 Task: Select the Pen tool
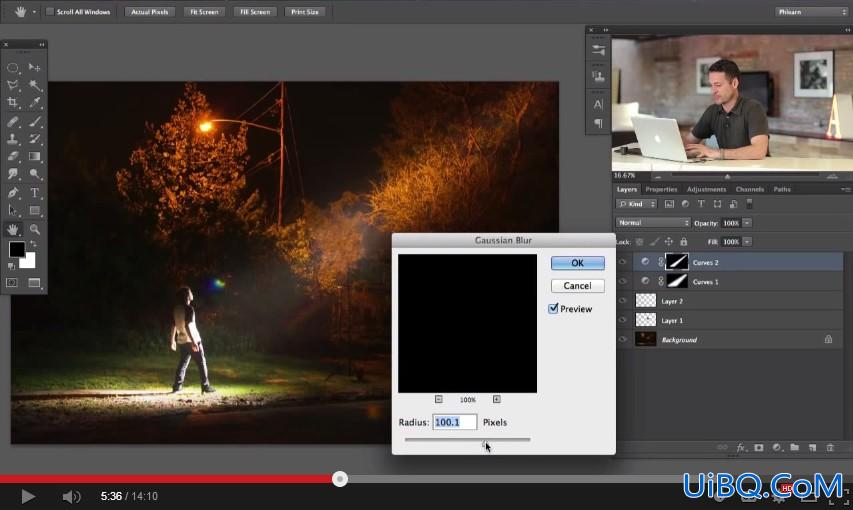[x=13, y=193]
